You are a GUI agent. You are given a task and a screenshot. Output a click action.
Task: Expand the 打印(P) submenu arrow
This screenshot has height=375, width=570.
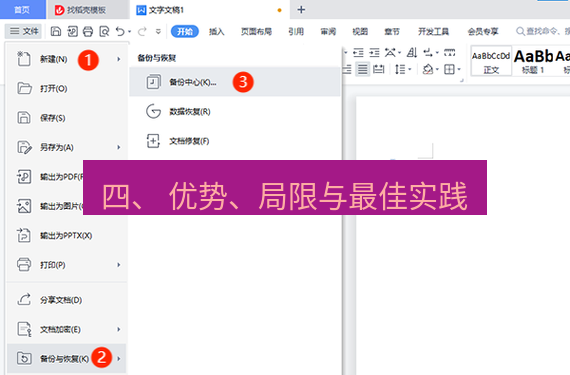[x=119, y=265]
